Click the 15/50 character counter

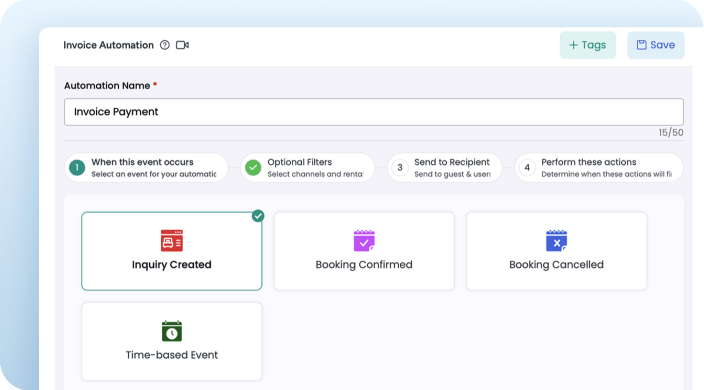click(x=671, y=133)
